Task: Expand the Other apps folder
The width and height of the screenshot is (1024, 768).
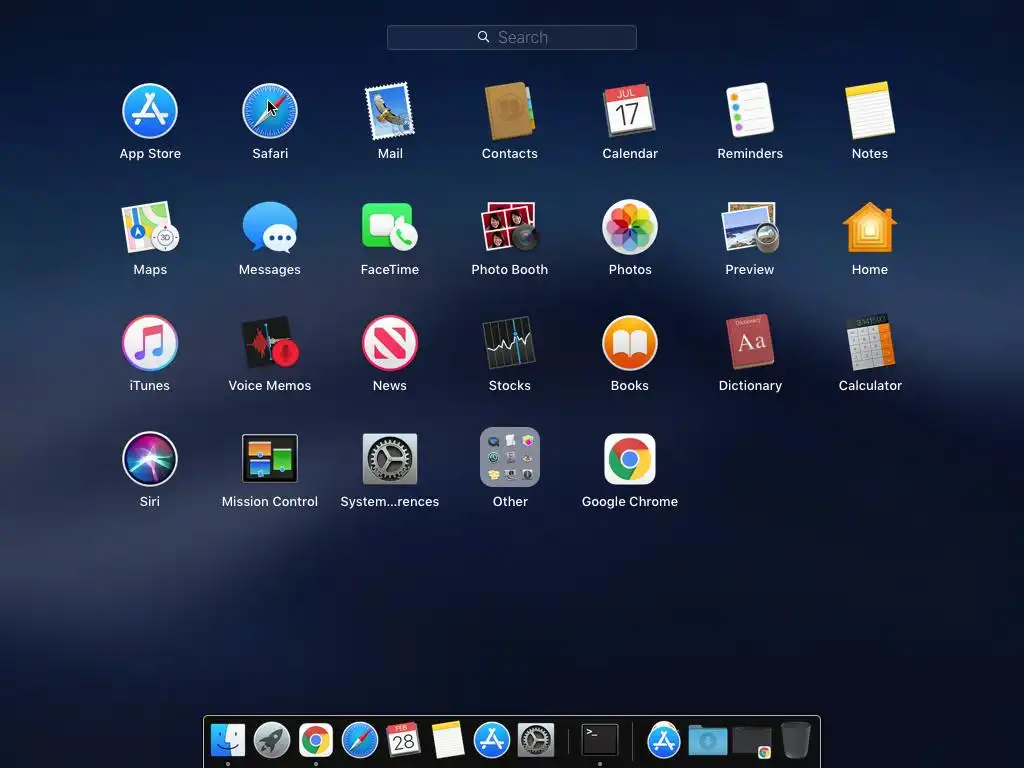Action: (509, 457)
